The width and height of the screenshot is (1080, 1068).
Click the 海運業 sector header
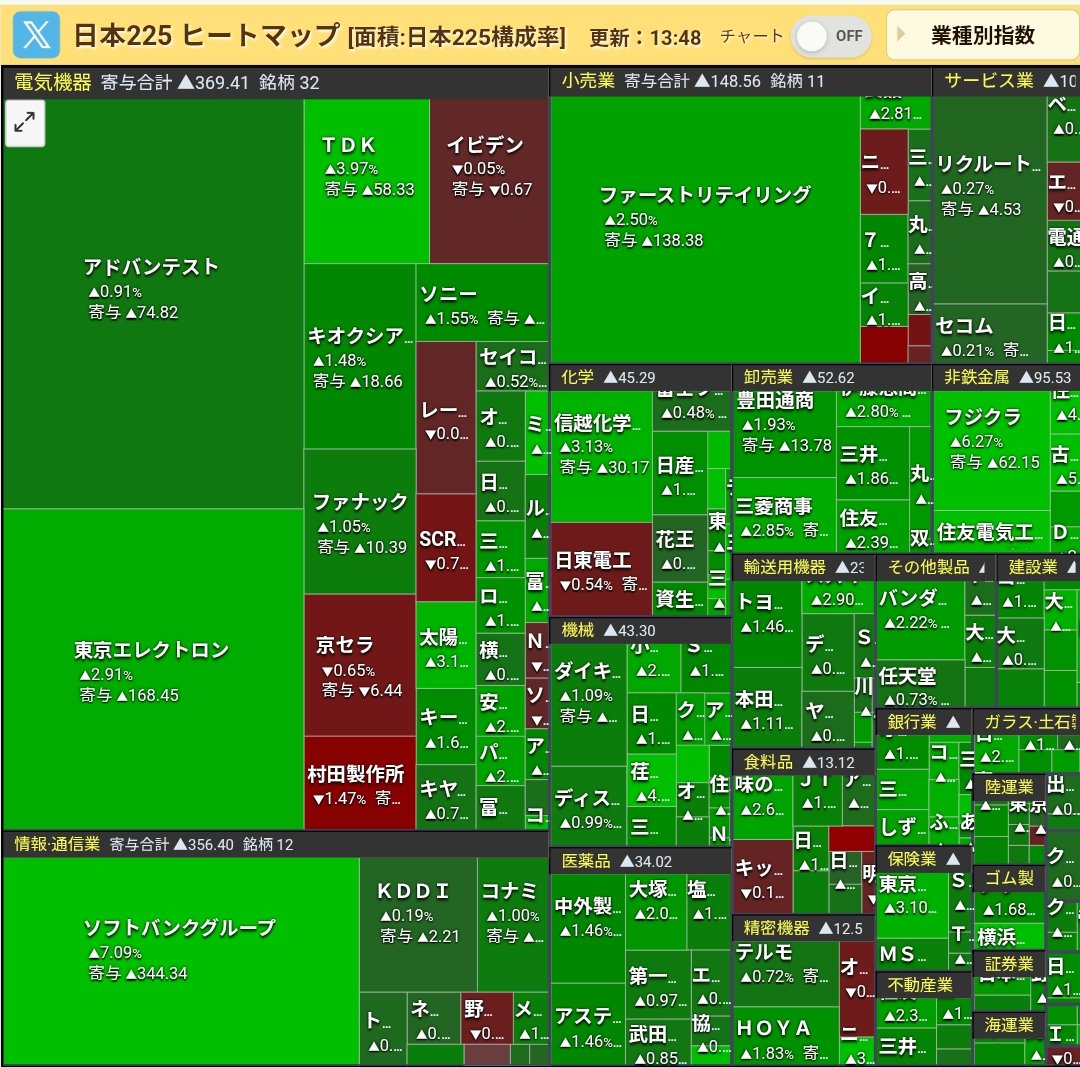coord(1009,1025)
